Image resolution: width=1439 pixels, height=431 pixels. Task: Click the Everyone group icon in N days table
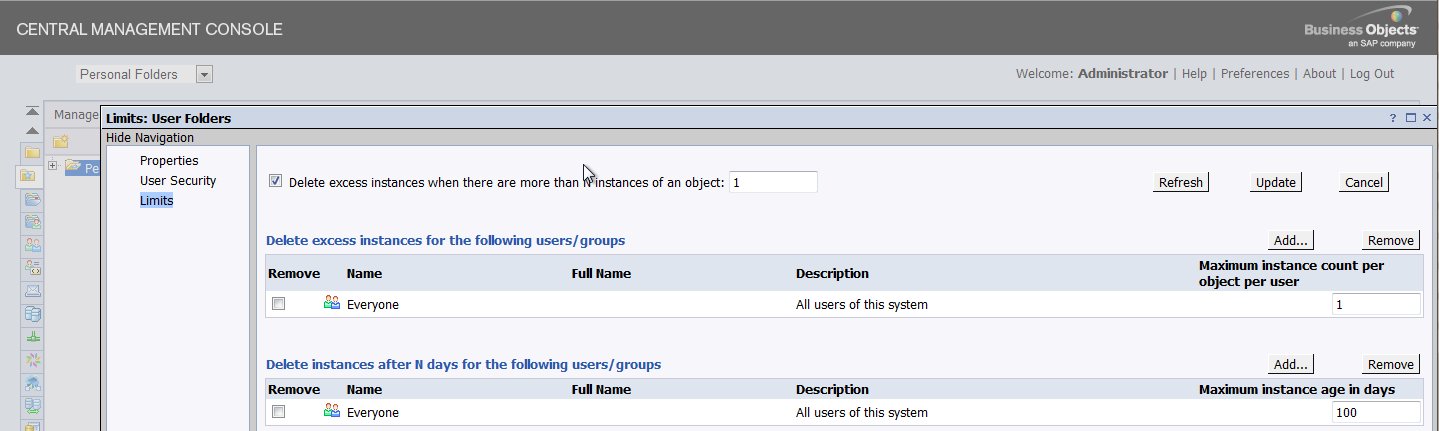click(332, 411)
